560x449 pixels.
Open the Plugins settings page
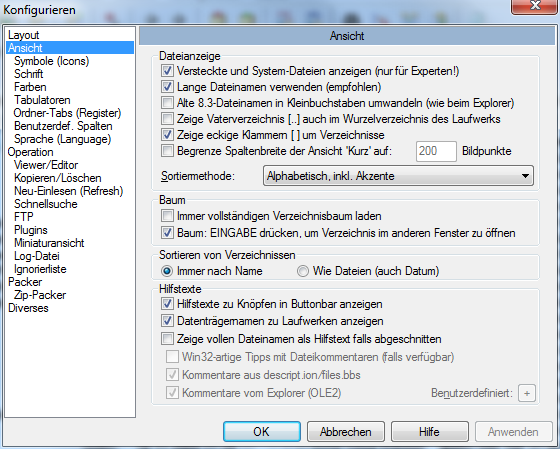31,230
